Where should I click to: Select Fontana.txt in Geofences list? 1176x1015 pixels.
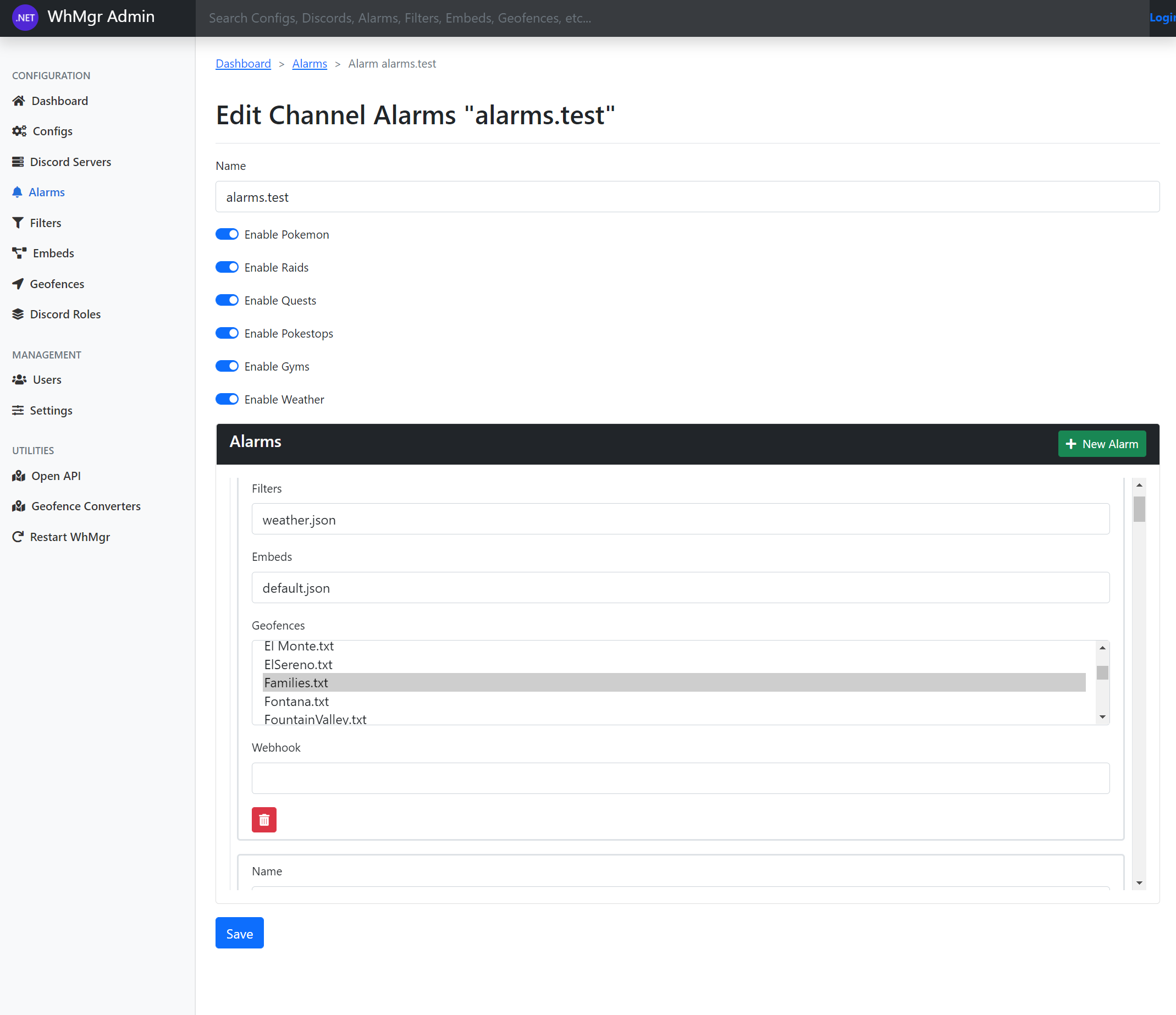(x=296, y=701)
